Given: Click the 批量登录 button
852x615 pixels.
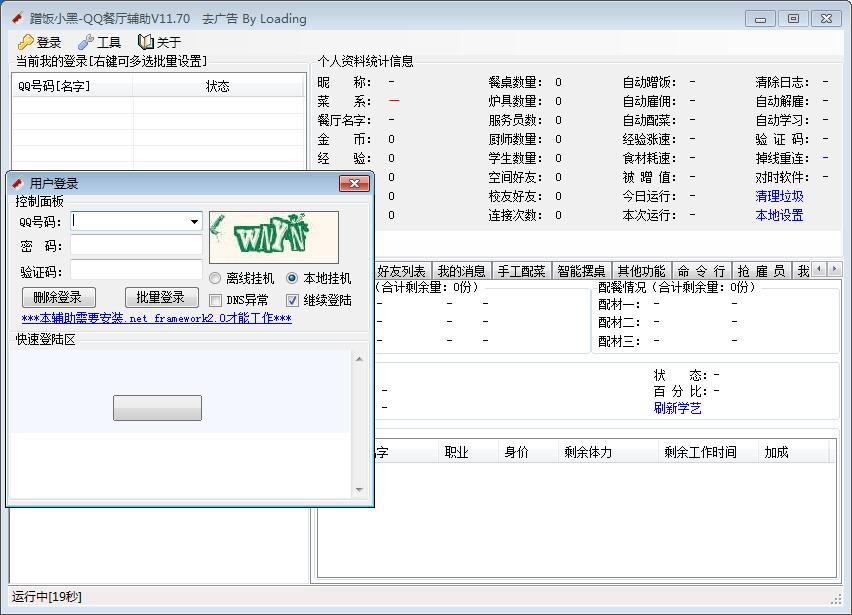Looking at the screenshot, I should click(x=162, y=297).
